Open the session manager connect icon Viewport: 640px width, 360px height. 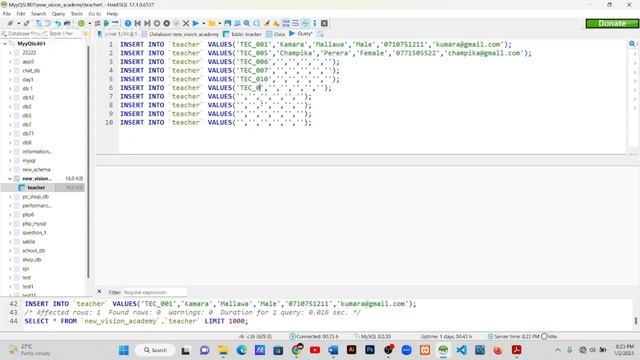coord(10,23)
